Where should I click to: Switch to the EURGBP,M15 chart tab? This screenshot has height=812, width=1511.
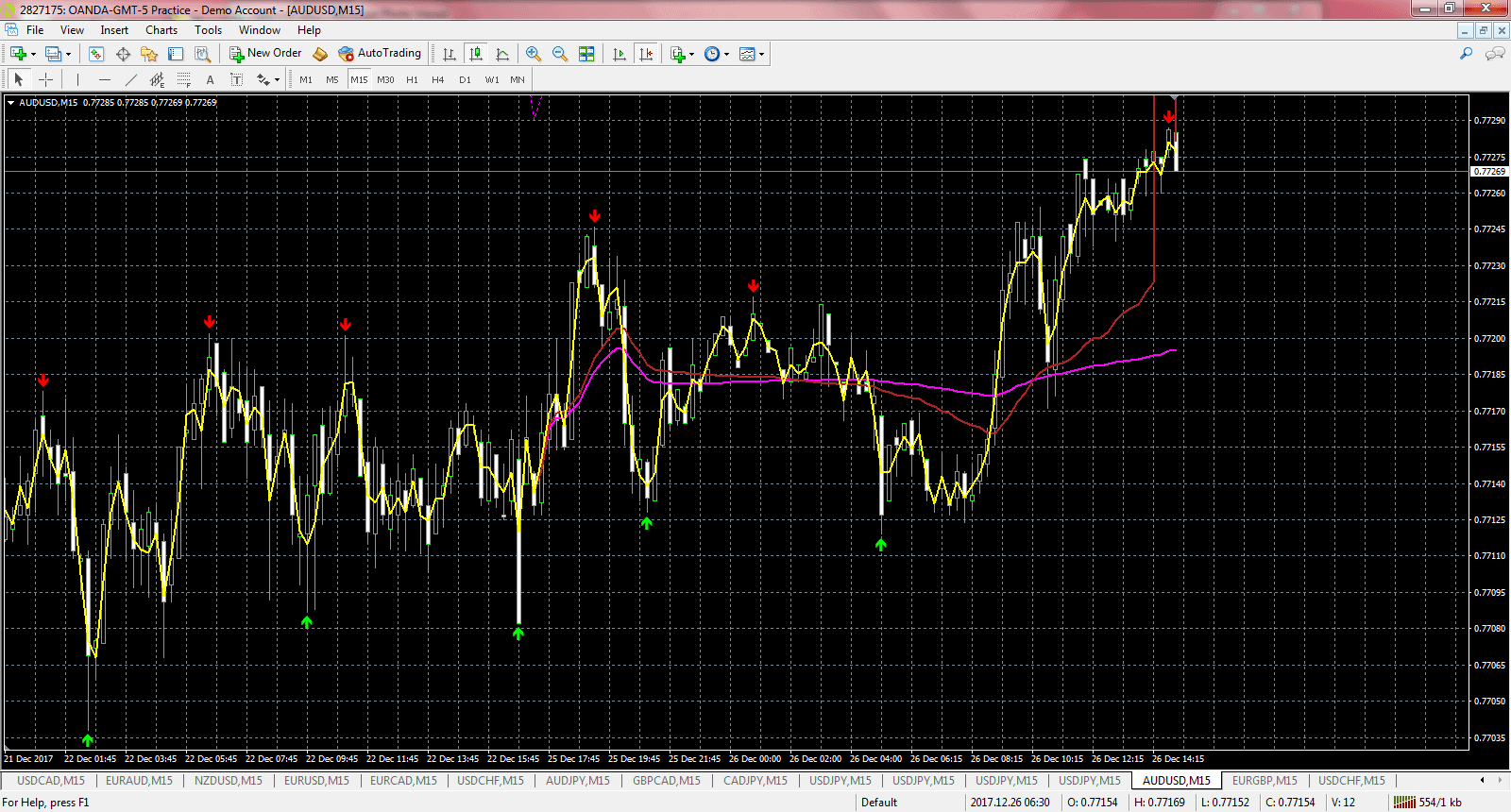(1264, 781)
